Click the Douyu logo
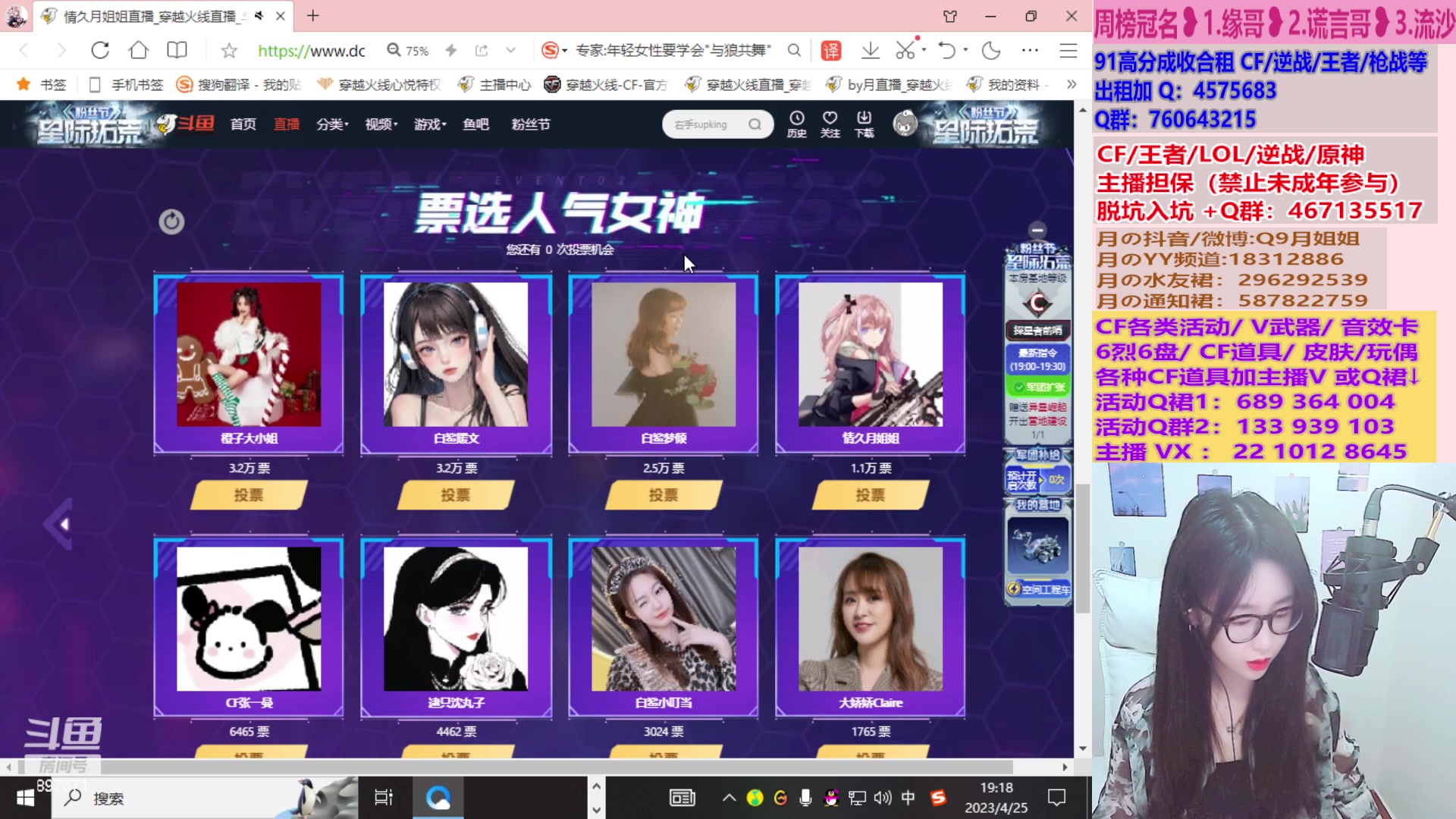 (x=187, y=124)
